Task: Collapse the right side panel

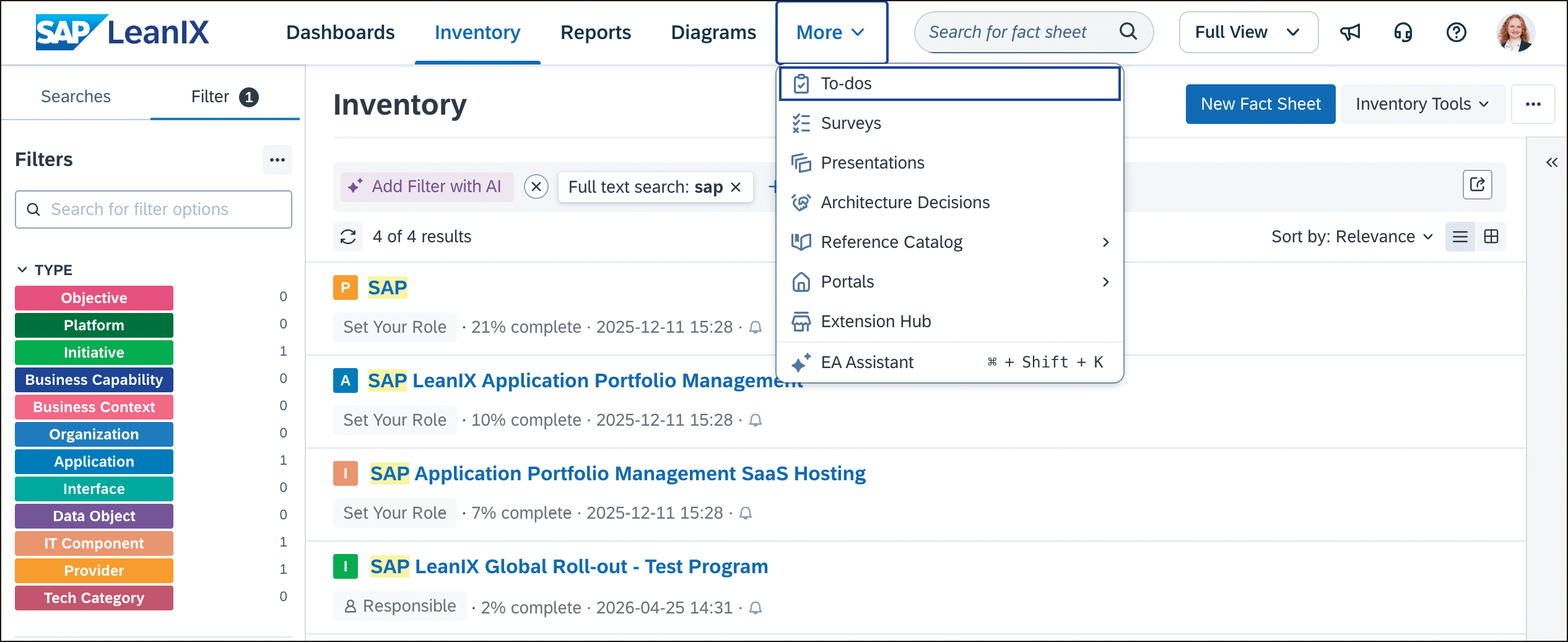Action: click(1551, 162)
